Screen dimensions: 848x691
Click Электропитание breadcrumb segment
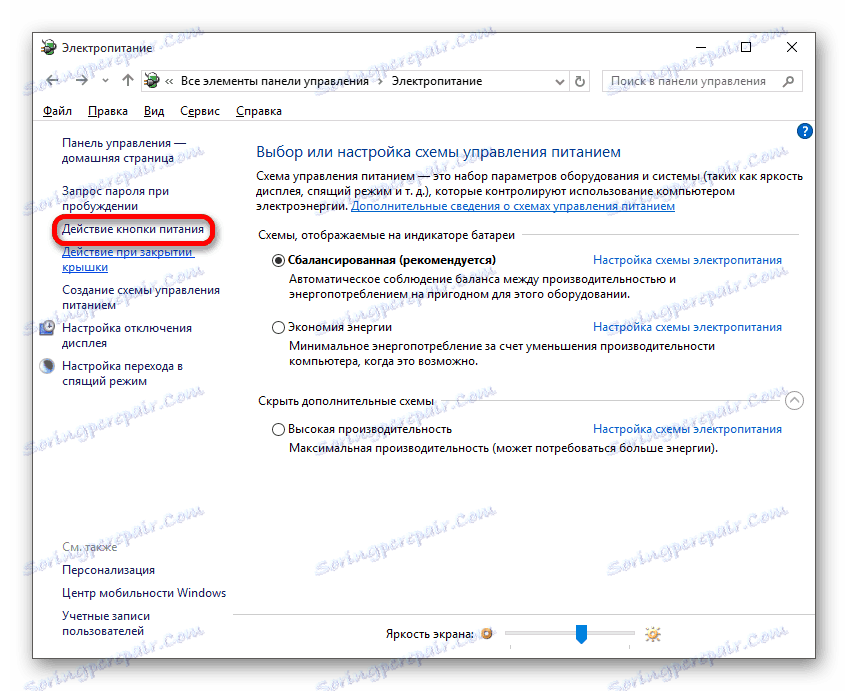(x=437, y=81)
